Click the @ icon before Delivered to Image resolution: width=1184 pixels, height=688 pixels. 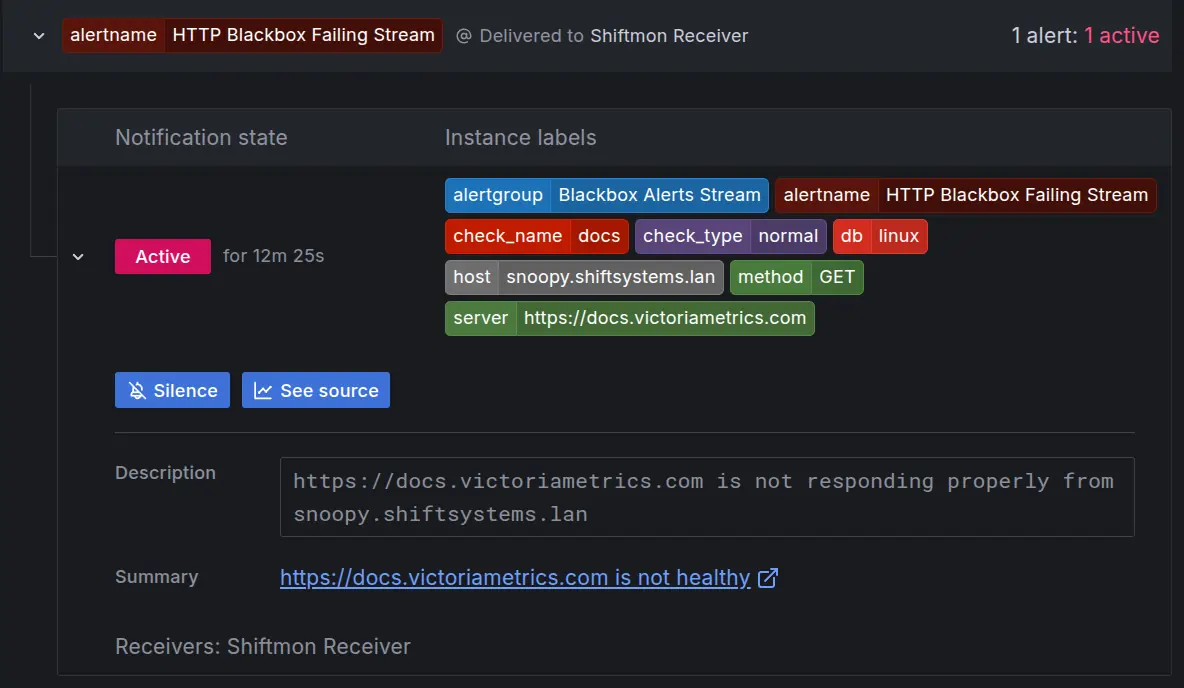pos(464,35)
